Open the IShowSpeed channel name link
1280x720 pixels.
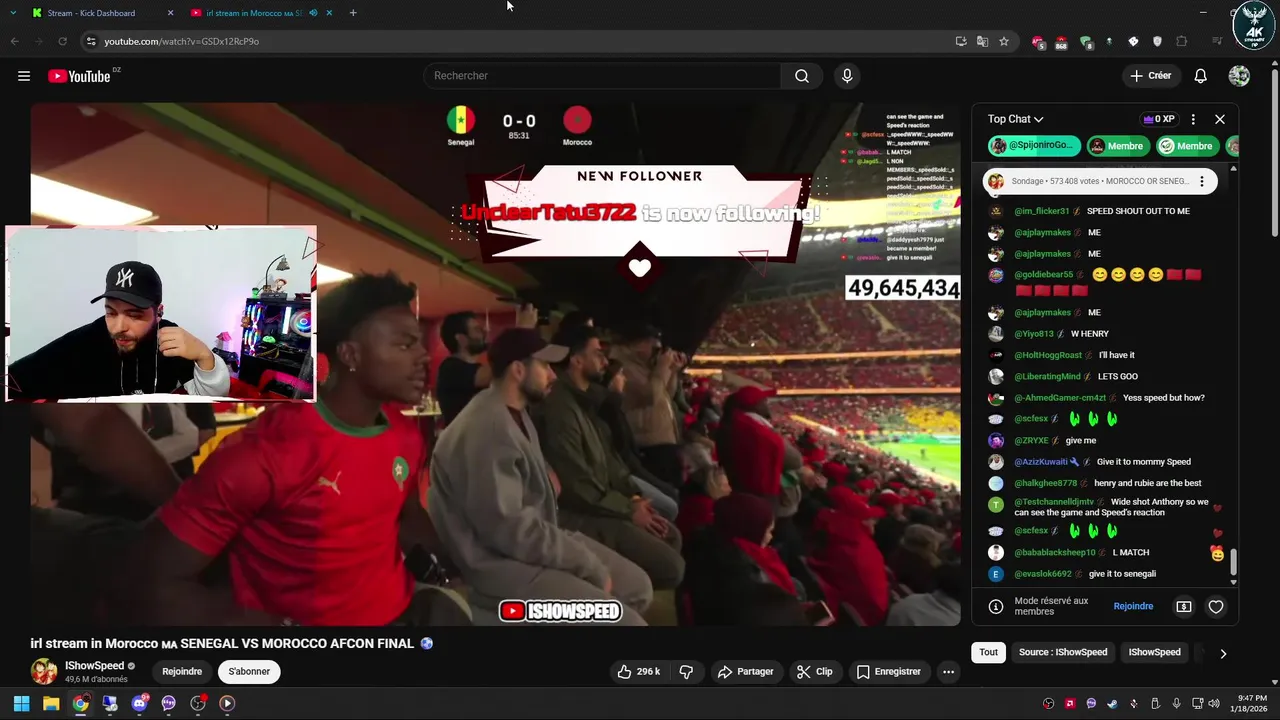(95, 666)
